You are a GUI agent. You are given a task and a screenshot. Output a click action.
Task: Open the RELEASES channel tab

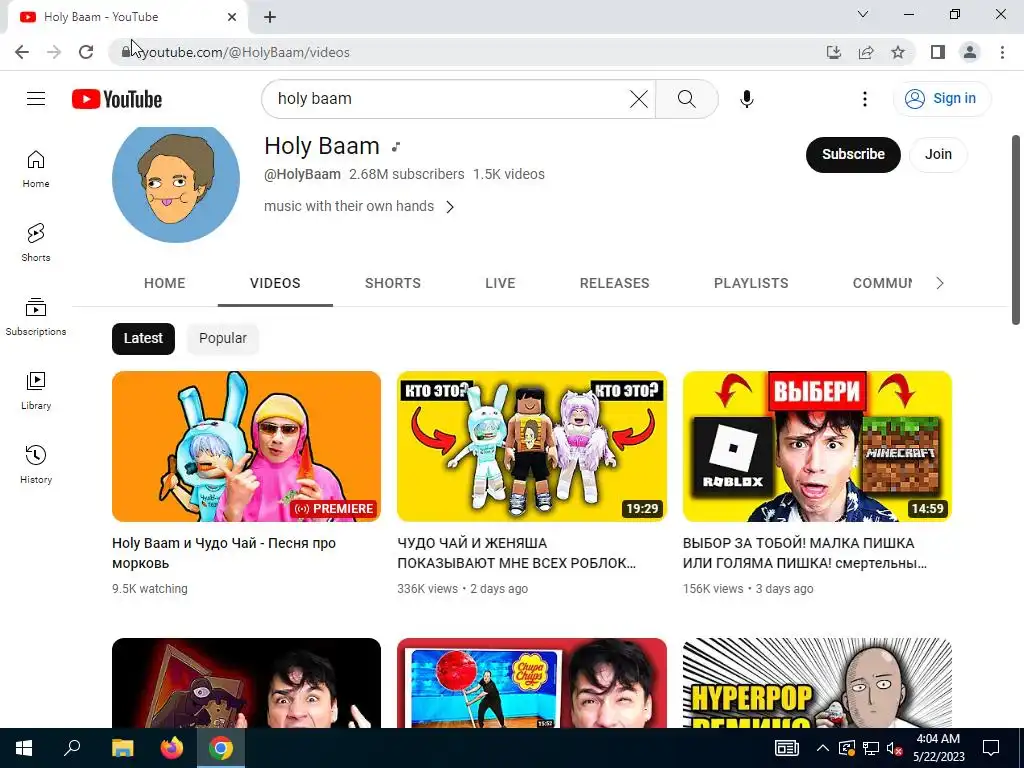[x=615, y=283]
